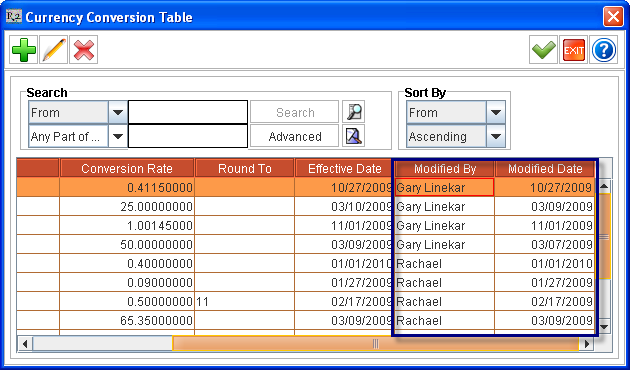Close the Currency Conversion Table window
Viewport: 630px width, 370px height.
(x=613, y=17)
